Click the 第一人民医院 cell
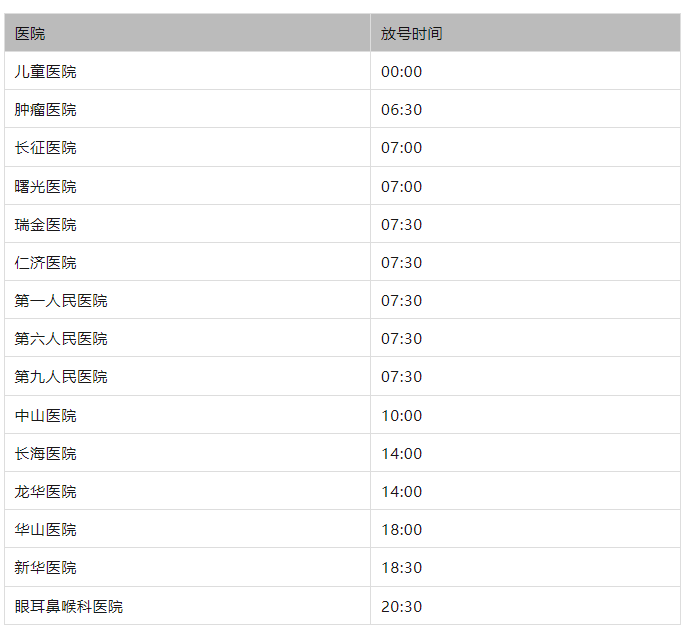The height and width of the screenshot is (637, 693). pyautogui.click(x=61, y=301)
